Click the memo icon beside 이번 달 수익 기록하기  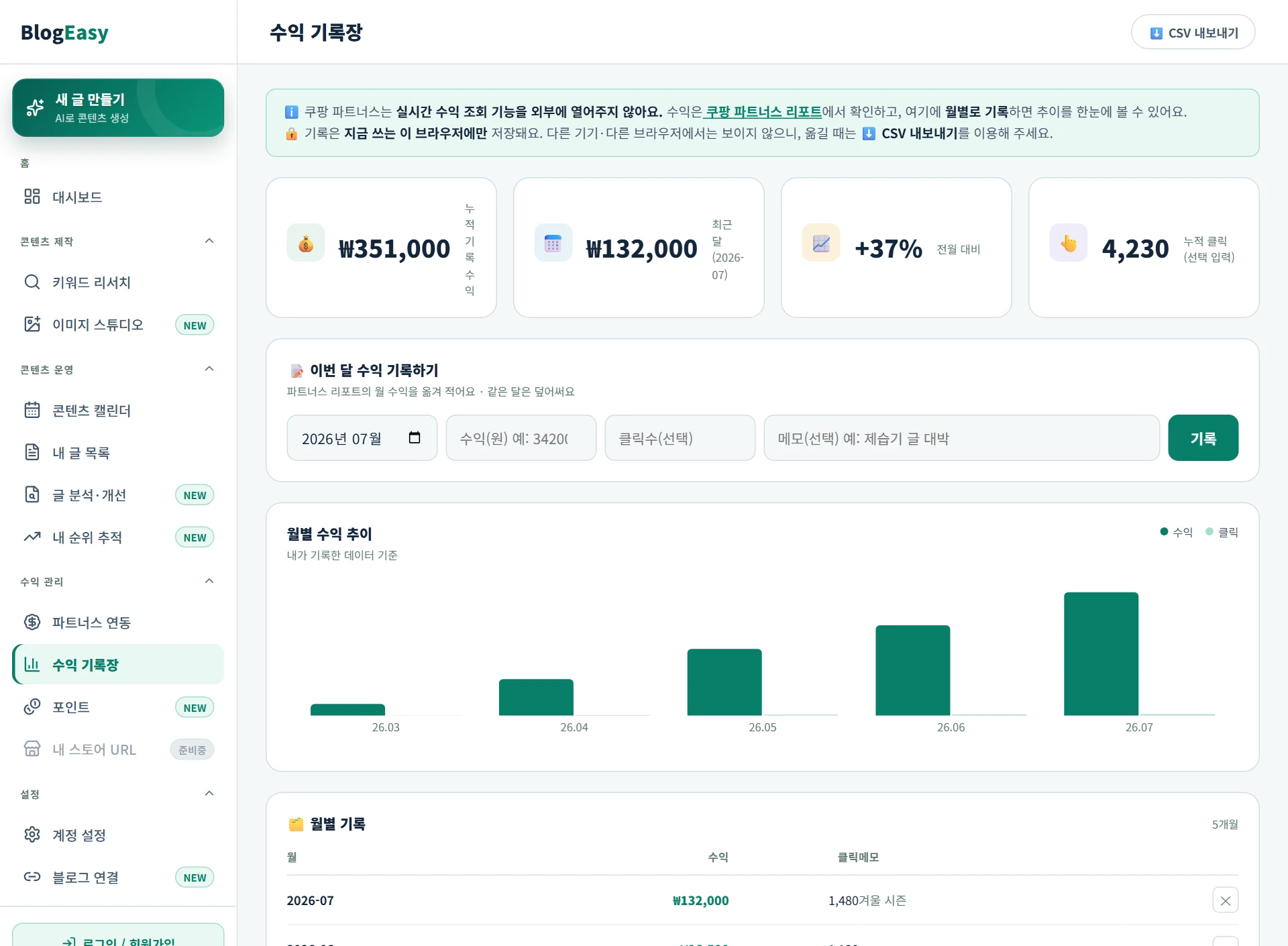pos(297,371)
